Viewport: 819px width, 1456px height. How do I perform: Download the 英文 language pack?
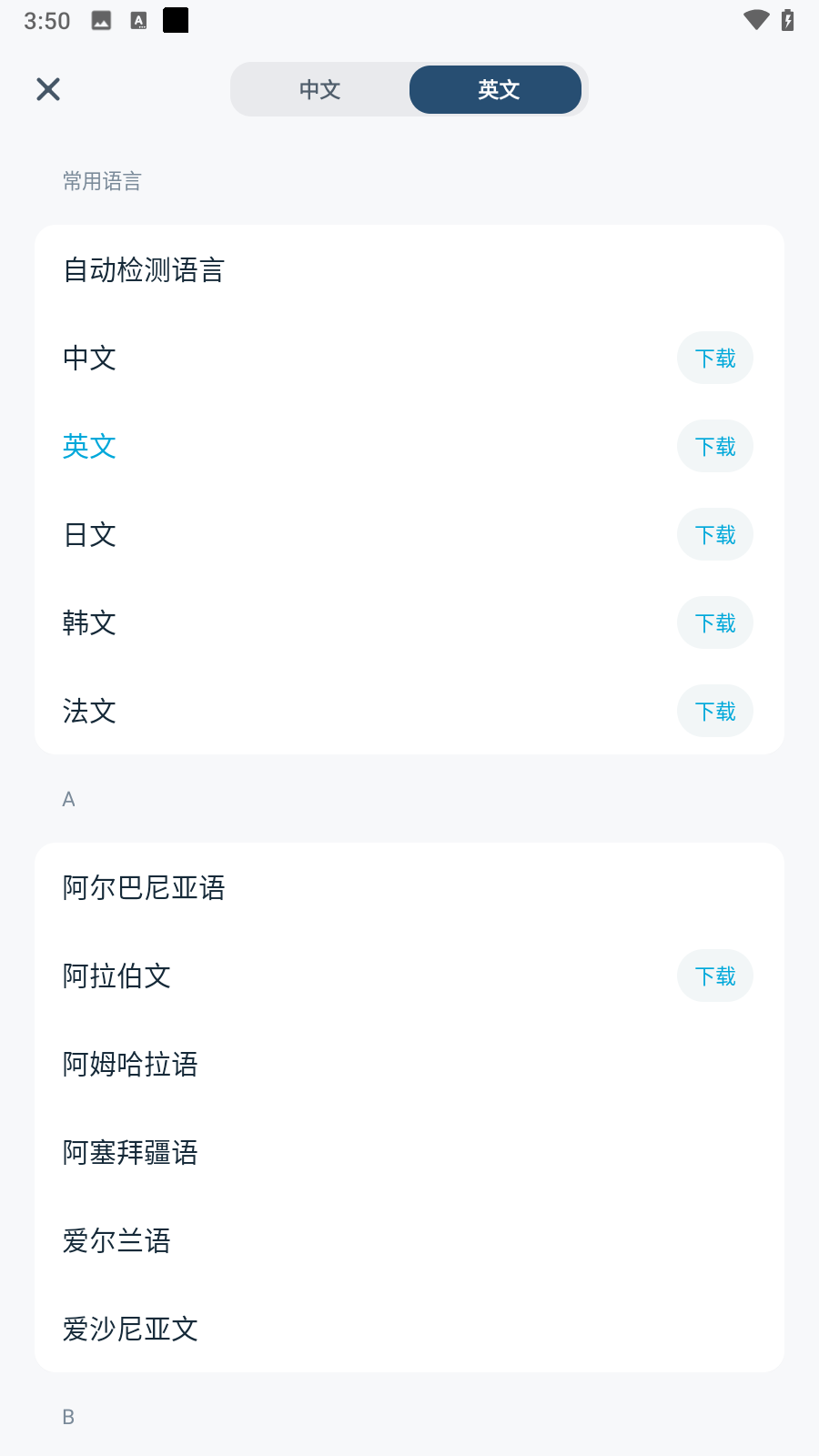(714, 447)
